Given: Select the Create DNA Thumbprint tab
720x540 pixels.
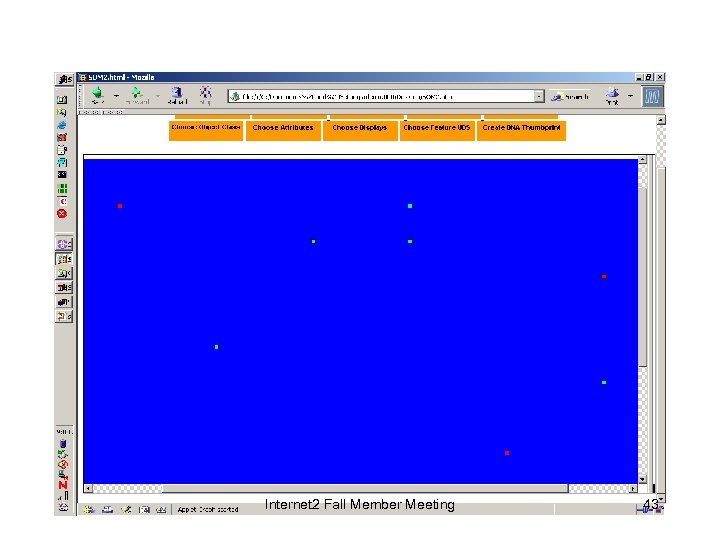Looking at the screenshot, I should 521,131.
